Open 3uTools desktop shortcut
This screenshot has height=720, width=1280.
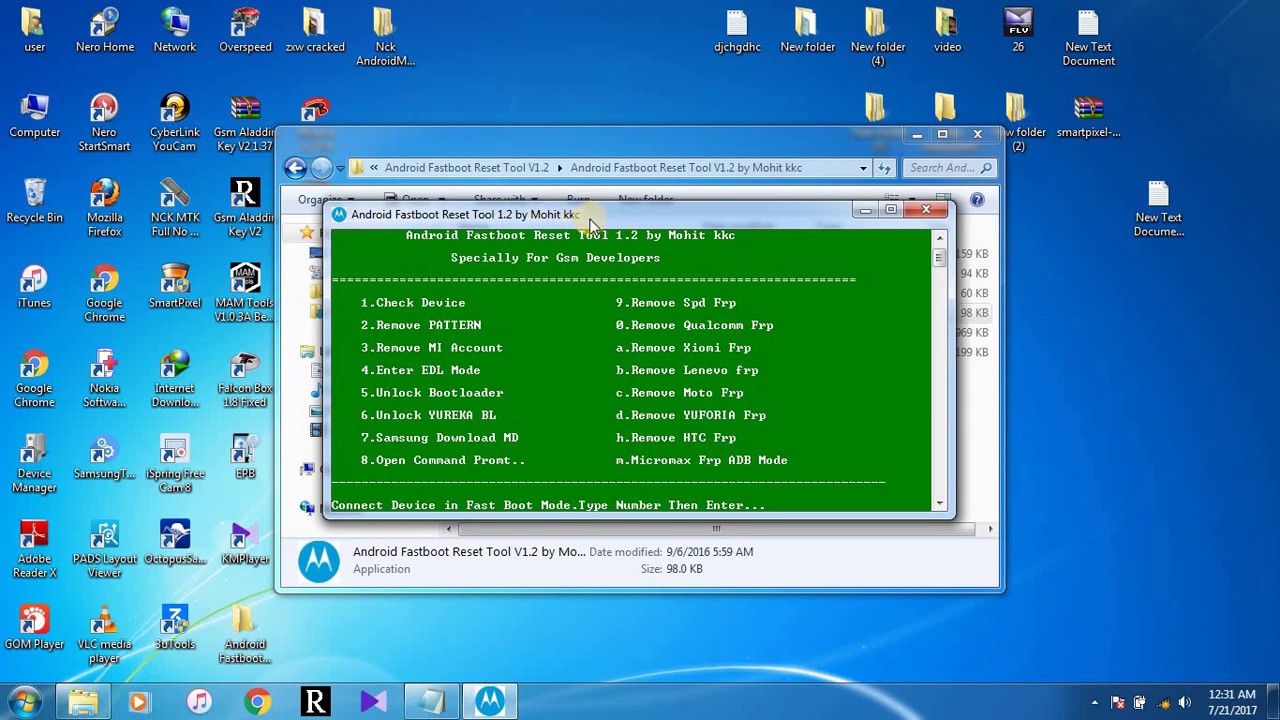[174, 628]
